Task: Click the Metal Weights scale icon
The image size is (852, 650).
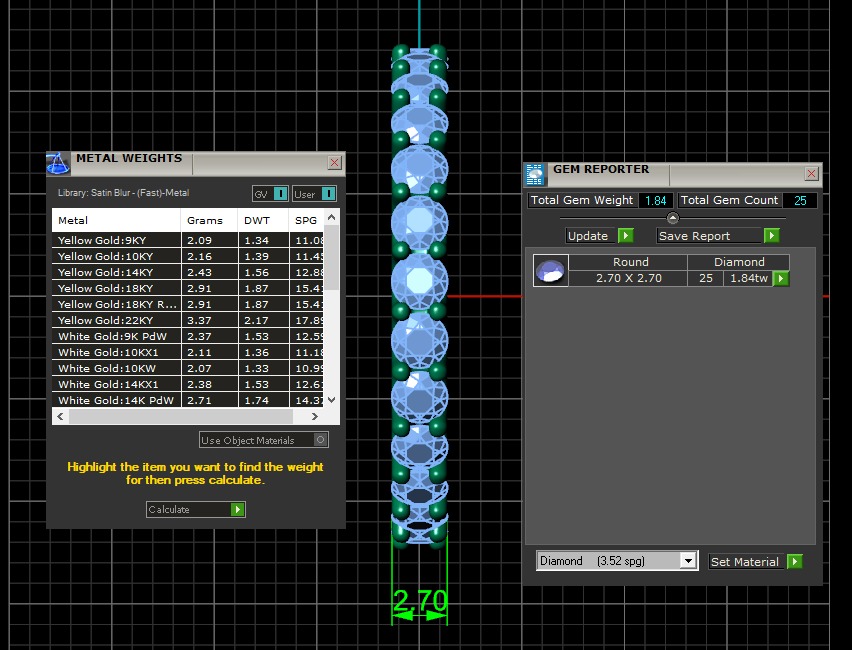Action: [58, 164]
